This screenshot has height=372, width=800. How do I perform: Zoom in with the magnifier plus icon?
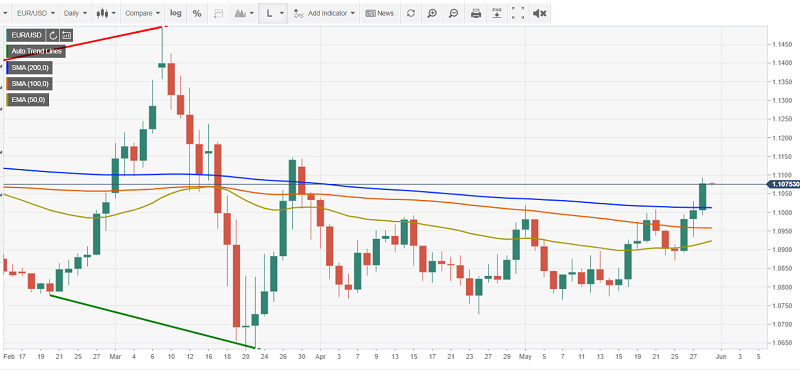[x=432, y=13]
